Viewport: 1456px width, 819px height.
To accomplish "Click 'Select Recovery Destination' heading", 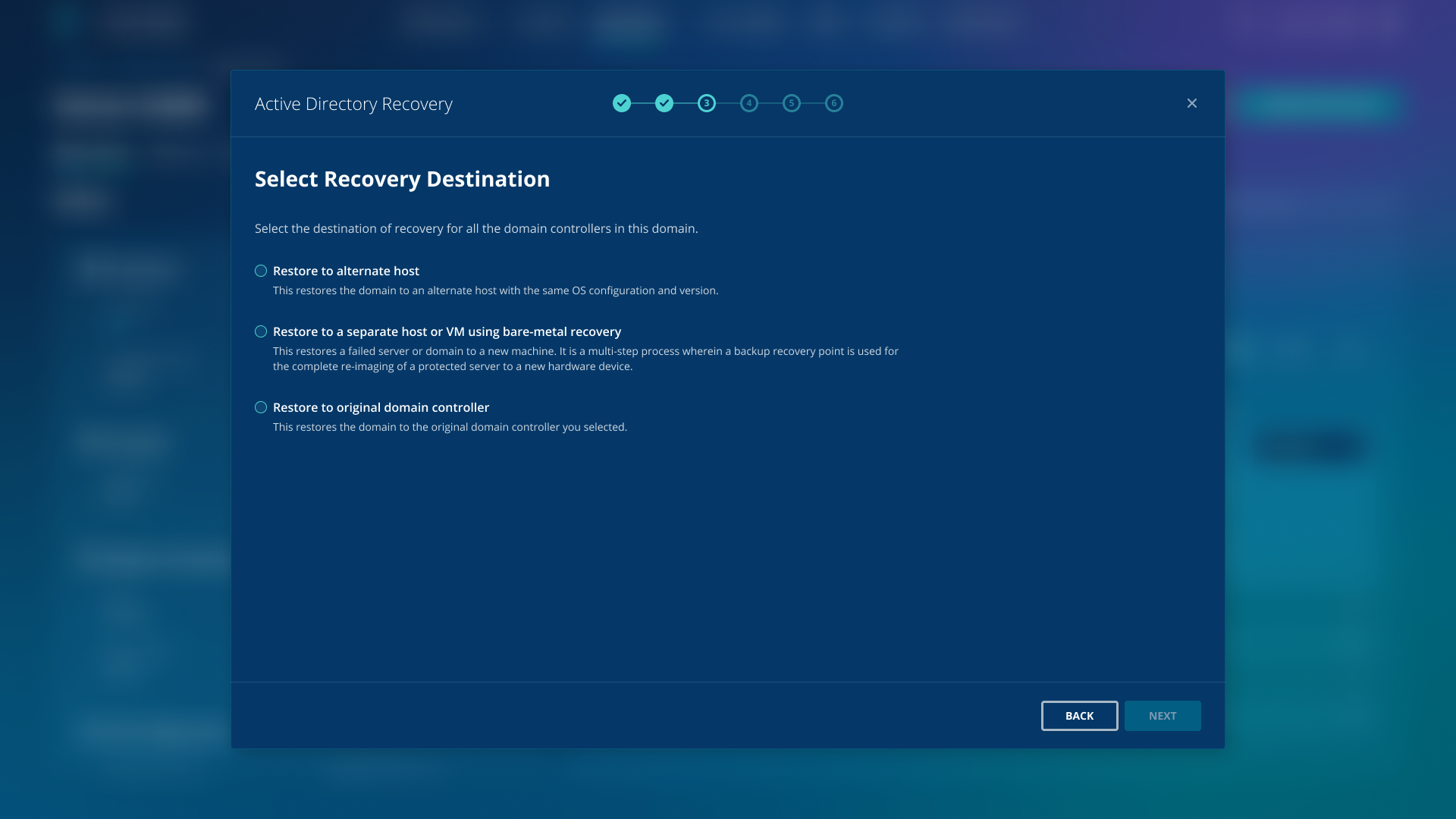I will click(402, 179).
